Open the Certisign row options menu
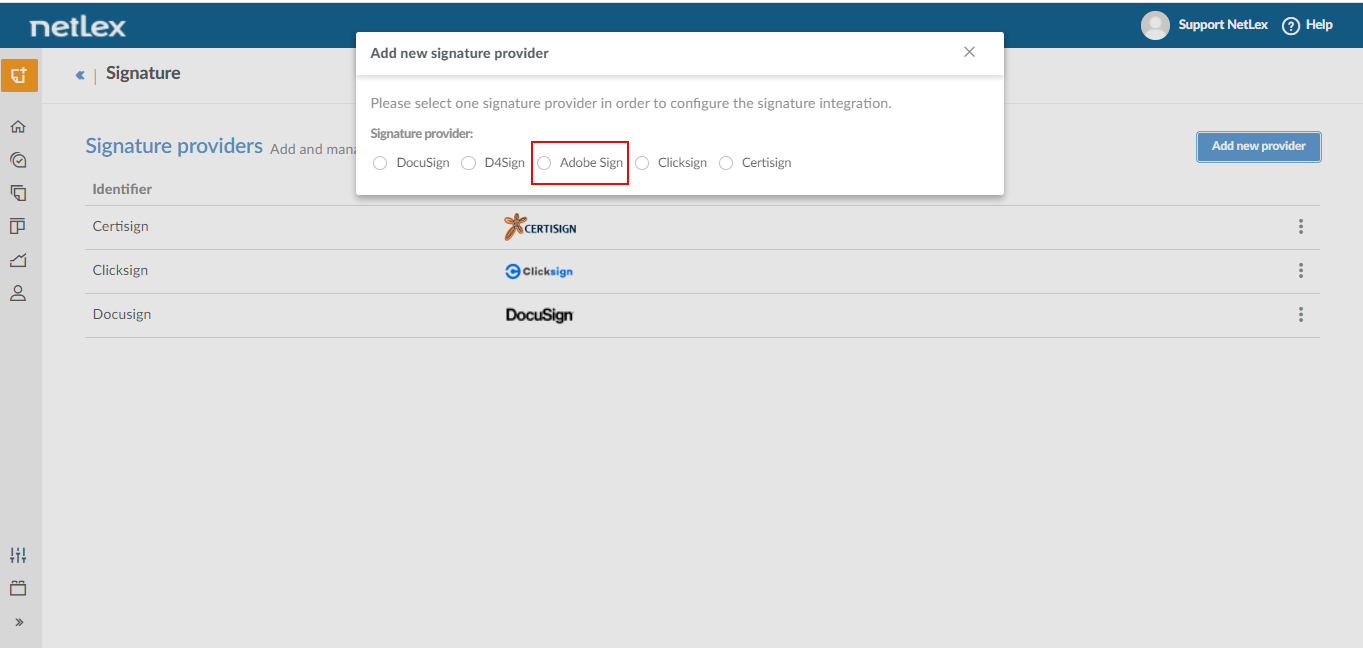 click(x=1301, y=227)
